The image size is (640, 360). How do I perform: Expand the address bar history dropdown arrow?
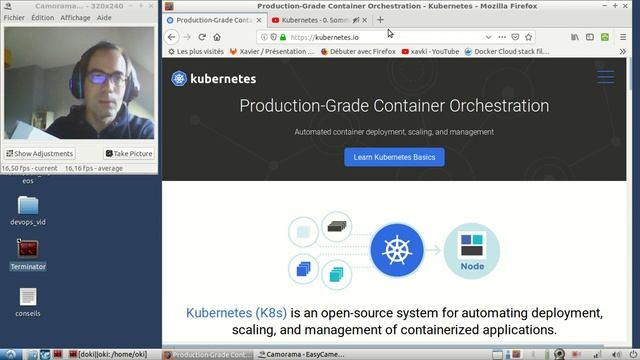point(488,37)
